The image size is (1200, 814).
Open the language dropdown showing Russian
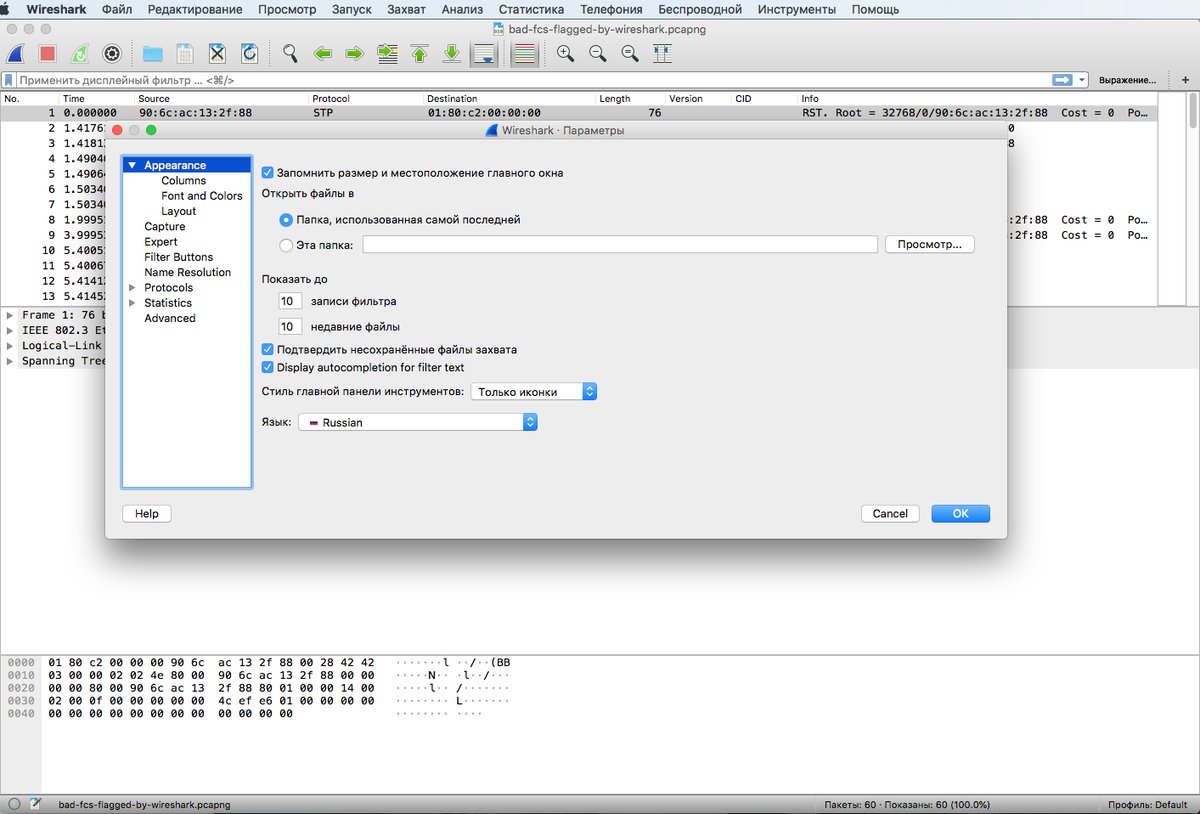(418, 422)
